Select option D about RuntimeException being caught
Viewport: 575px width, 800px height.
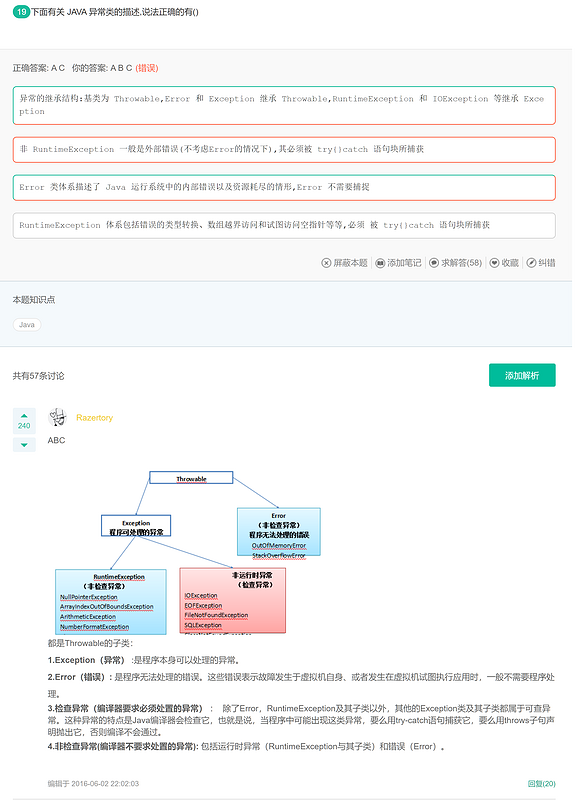pos(284,226)
